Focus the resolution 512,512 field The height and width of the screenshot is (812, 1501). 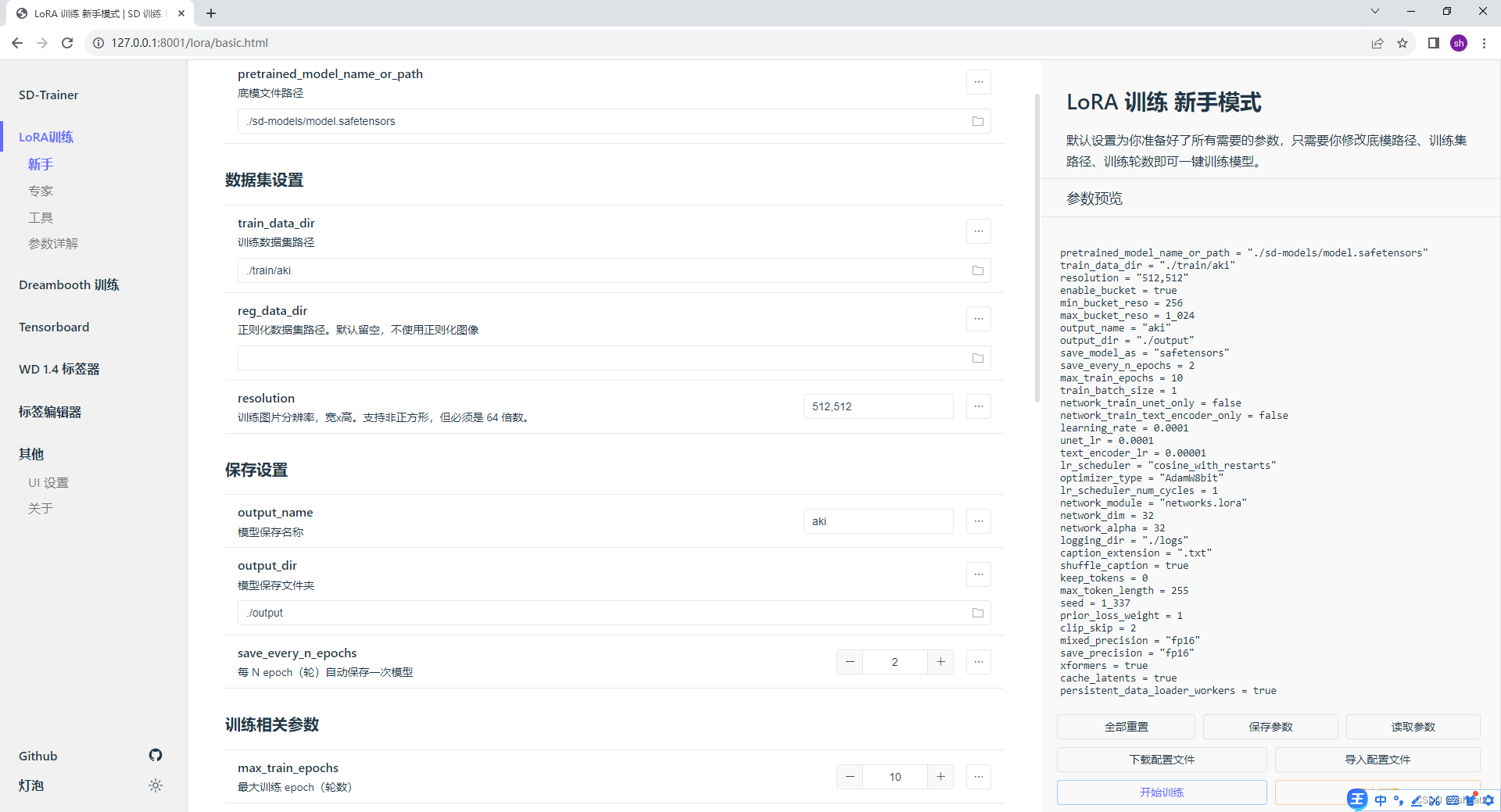click(x=879, y=406)
